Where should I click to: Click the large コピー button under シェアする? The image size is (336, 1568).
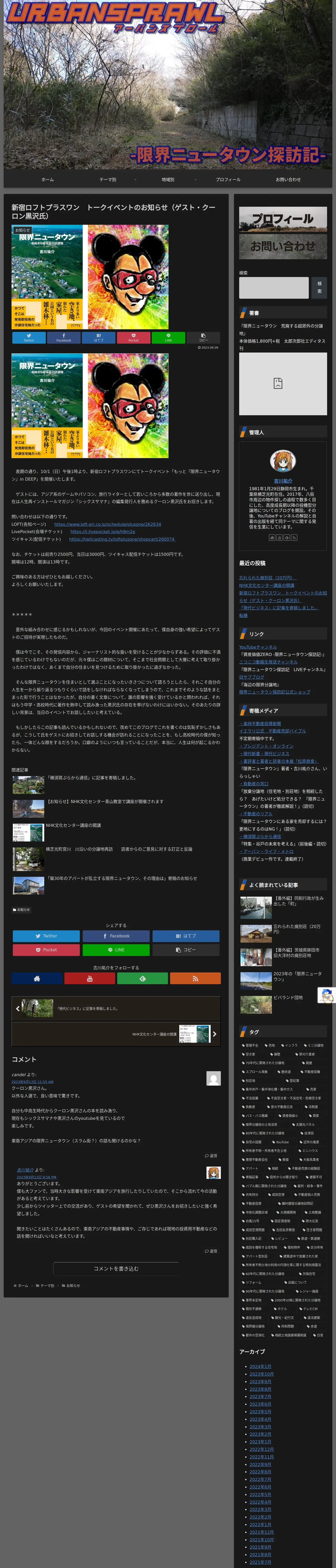pos(186,950)
